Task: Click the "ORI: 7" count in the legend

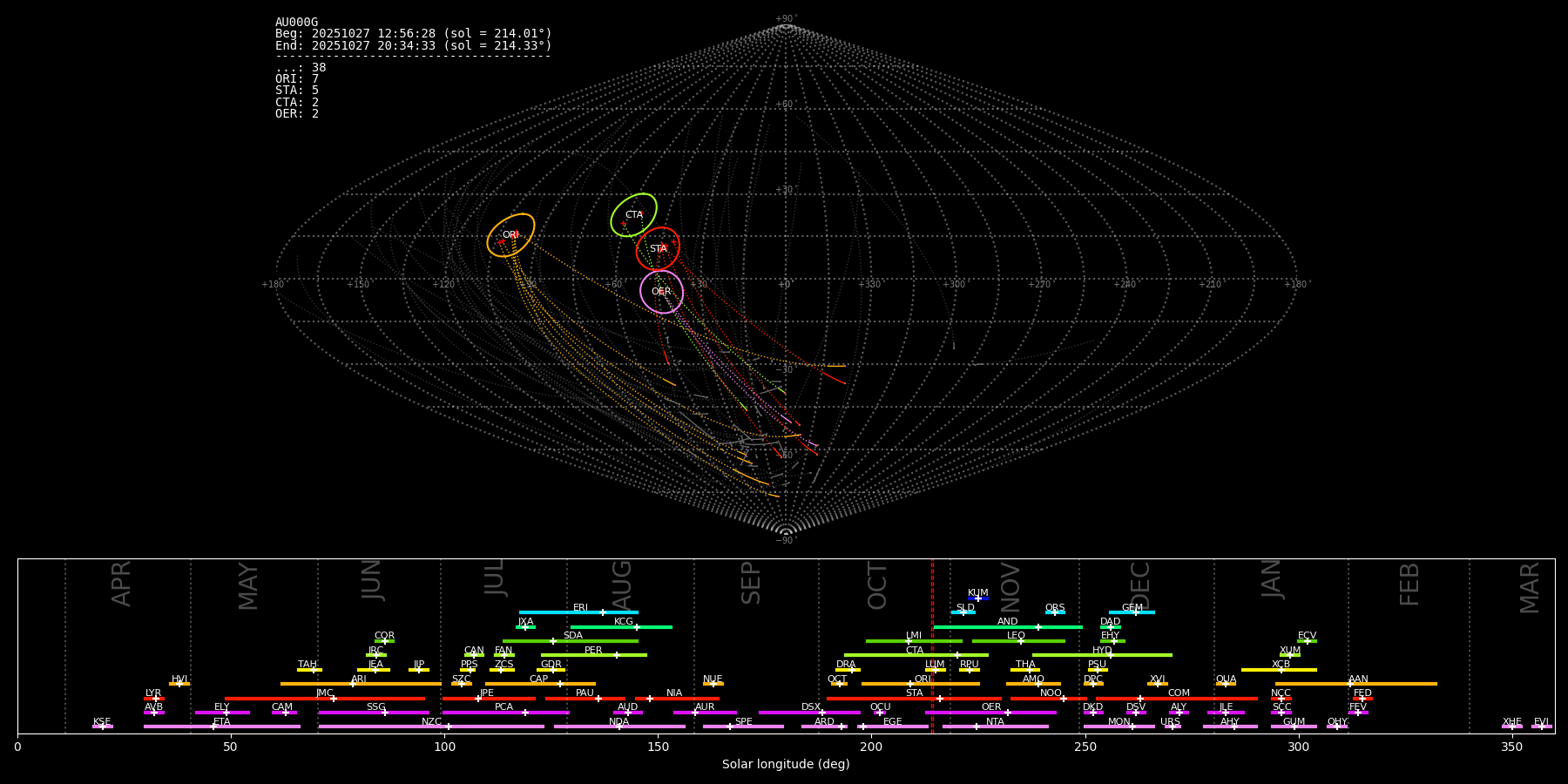Action: (297, 79)
